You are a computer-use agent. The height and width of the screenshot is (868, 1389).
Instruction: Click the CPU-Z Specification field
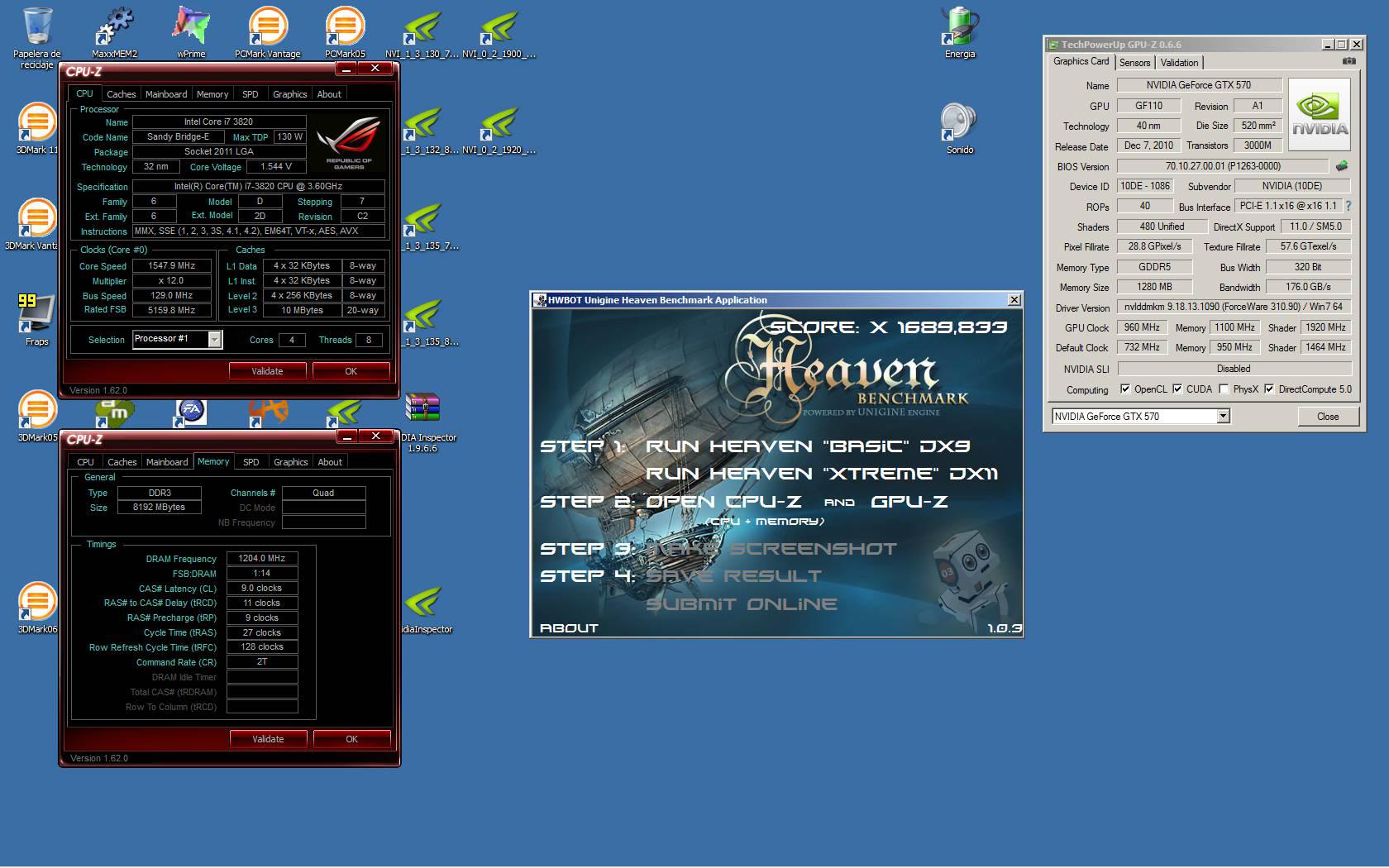258,187
